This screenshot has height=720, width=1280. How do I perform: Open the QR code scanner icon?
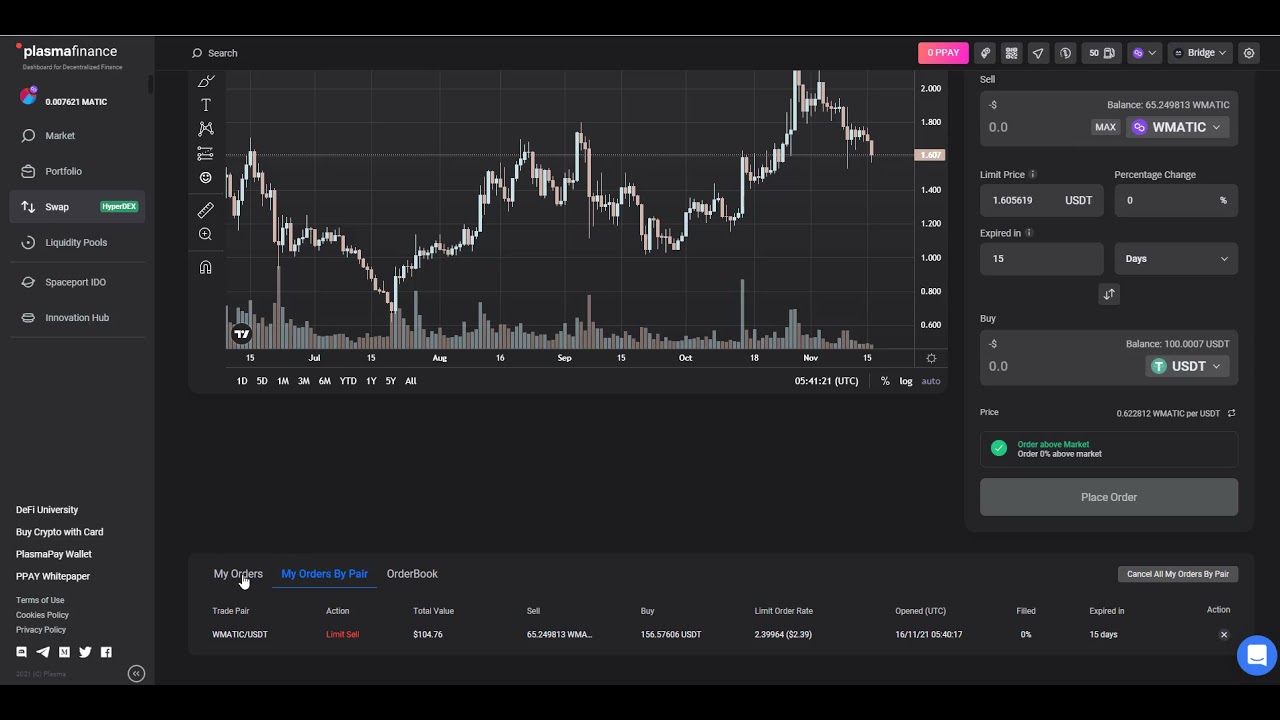point(1011,53)
